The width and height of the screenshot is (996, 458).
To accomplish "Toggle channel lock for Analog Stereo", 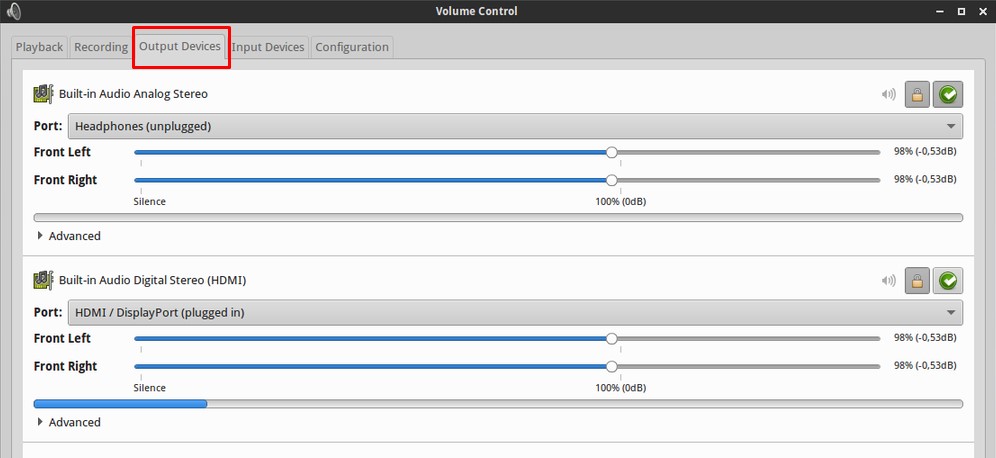I will (x=917, y=95).
